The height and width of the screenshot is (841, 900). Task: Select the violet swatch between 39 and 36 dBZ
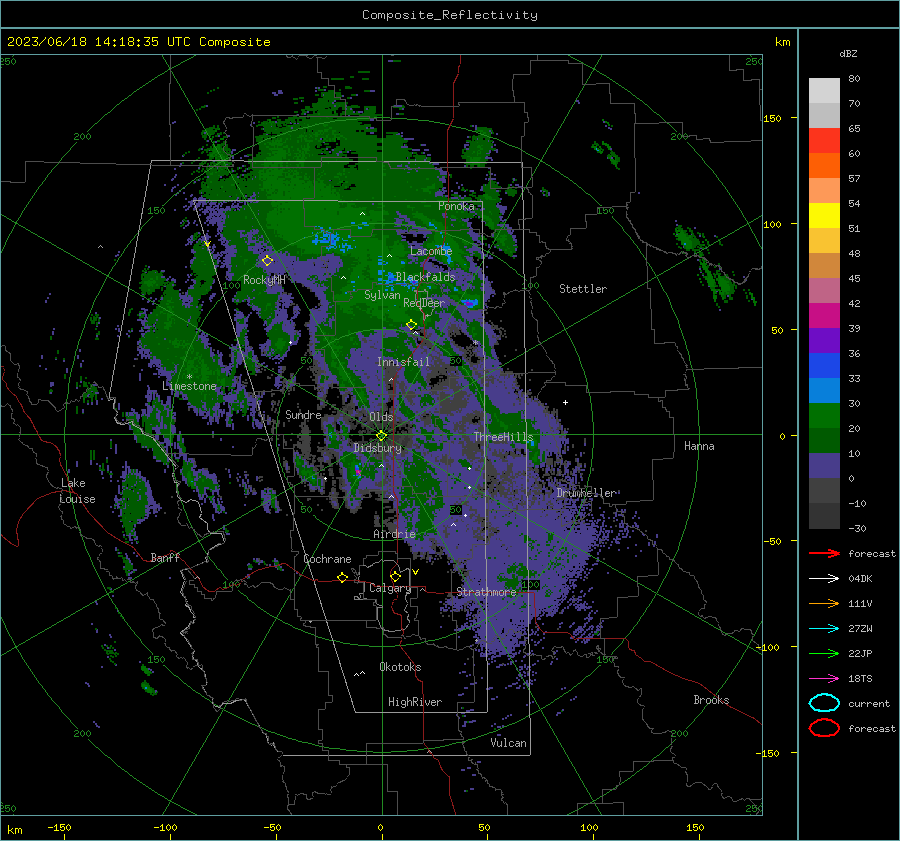coord(824,341)
